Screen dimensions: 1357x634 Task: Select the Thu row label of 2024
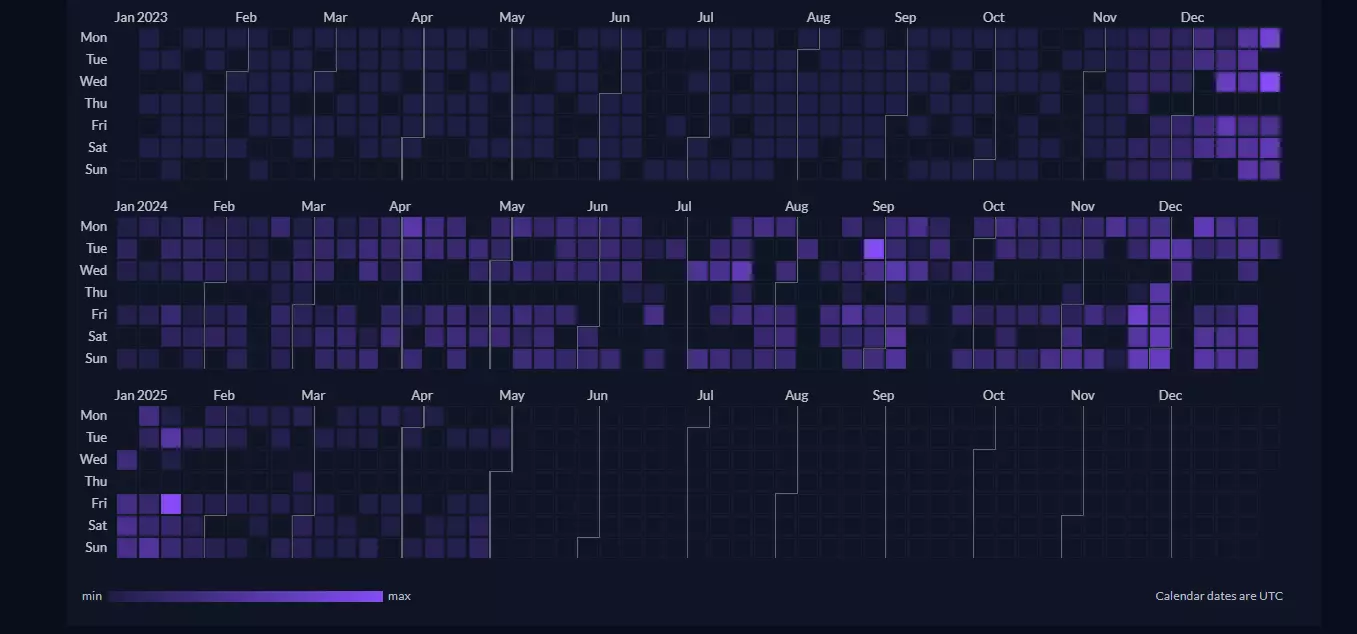pos(96,292)
